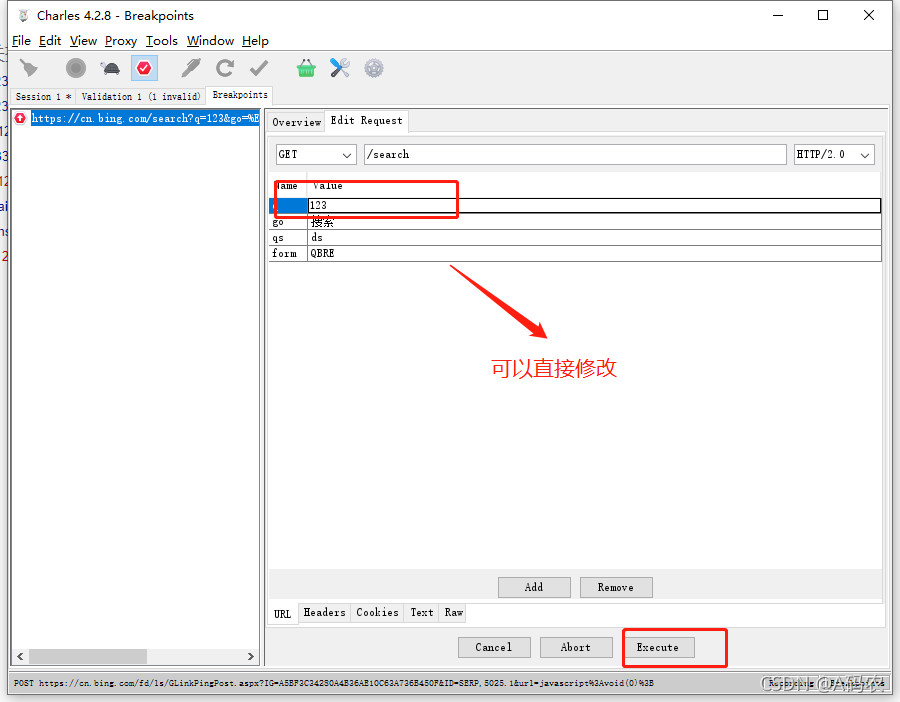Select the form parameter name cell
Screen dimensions: 900x702
(288, 253)
